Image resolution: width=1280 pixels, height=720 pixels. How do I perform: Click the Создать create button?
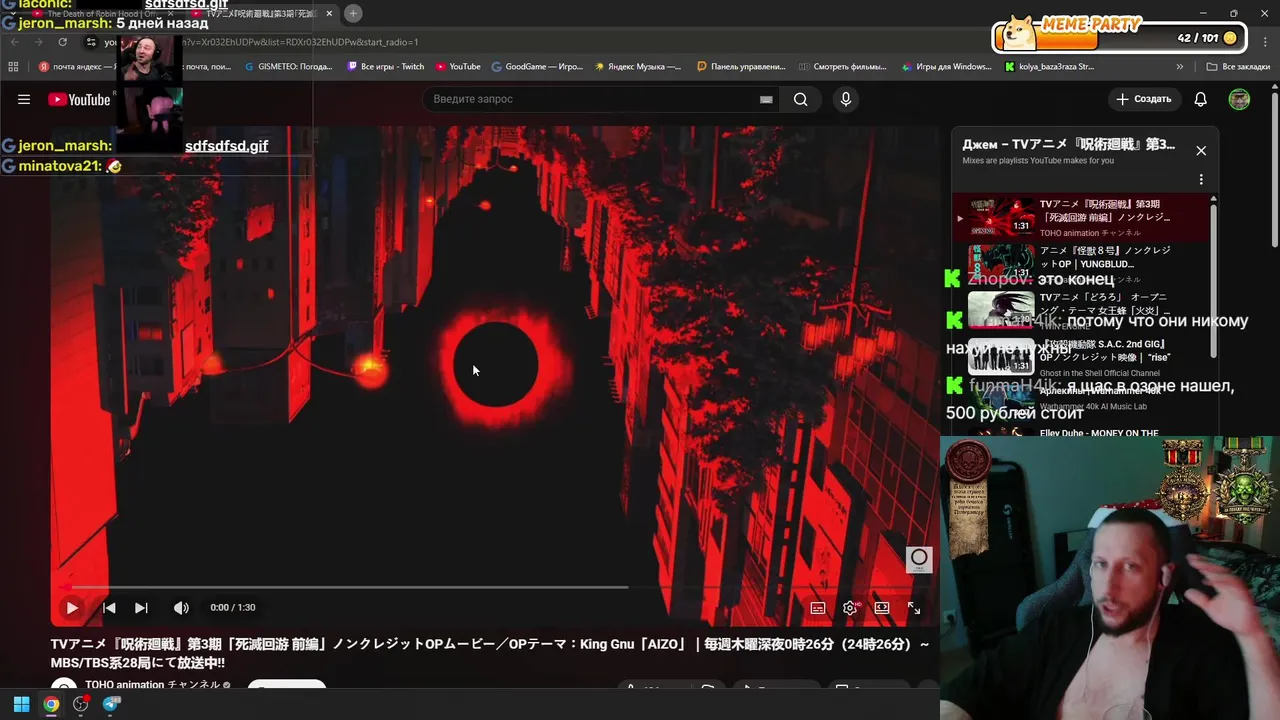click(1143, 99)
